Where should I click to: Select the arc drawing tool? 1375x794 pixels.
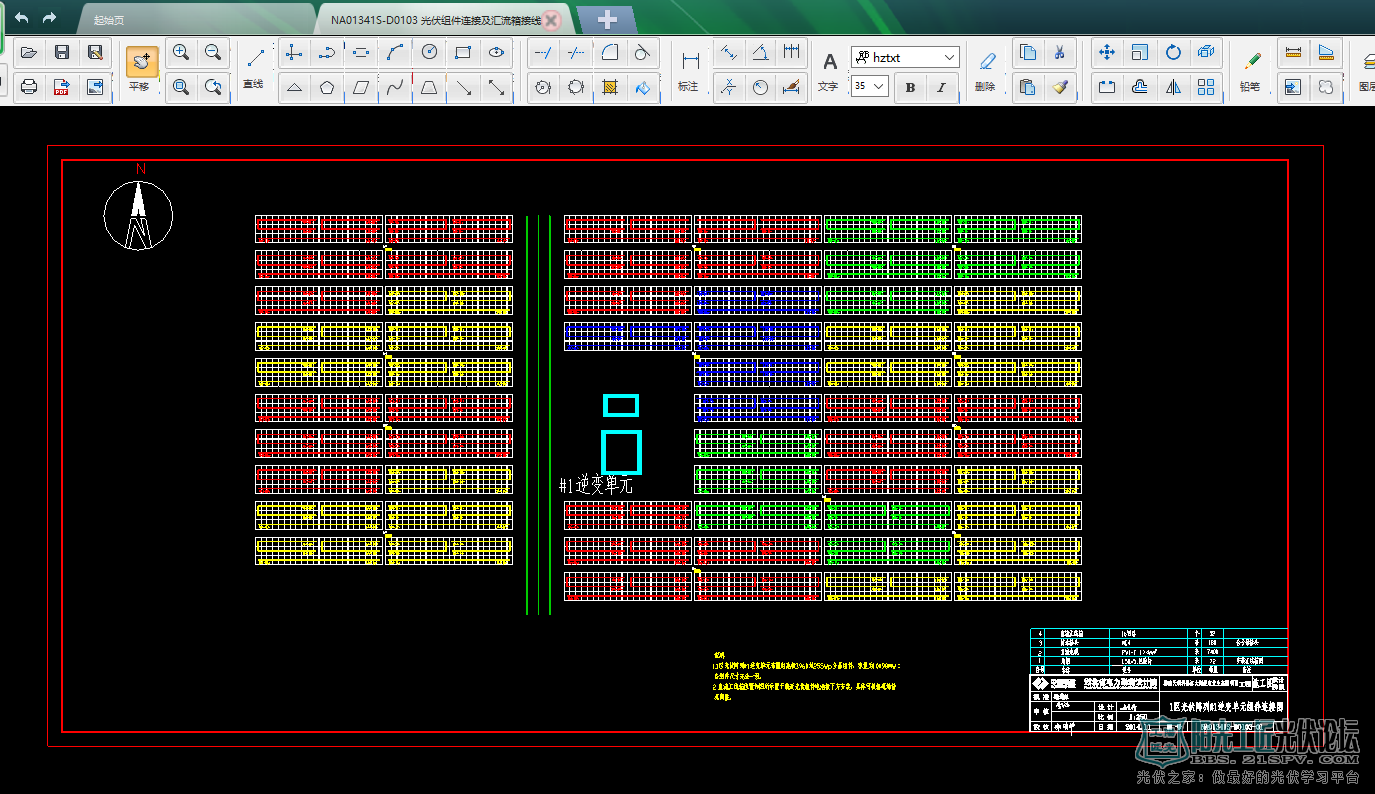[x=396, y=52]
